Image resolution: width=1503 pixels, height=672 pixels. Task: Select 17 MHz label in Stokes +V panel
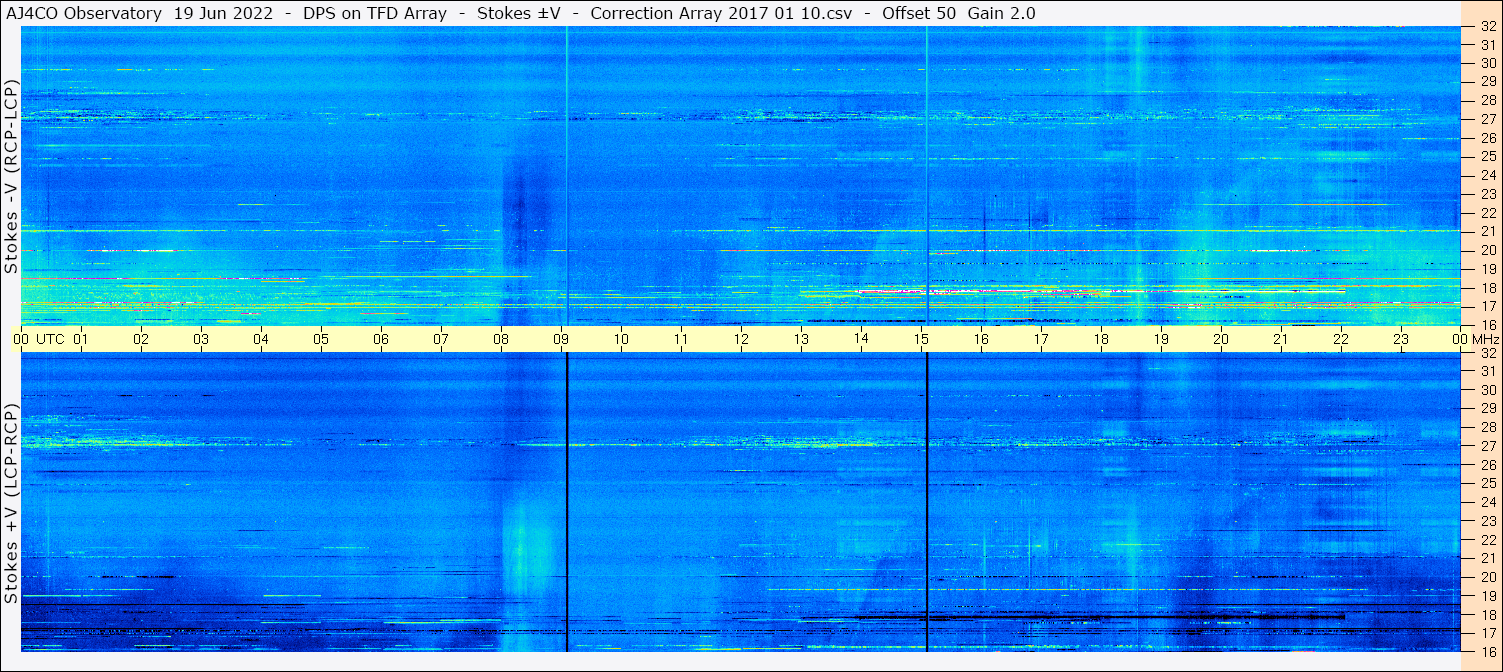tap(1487, 633)
